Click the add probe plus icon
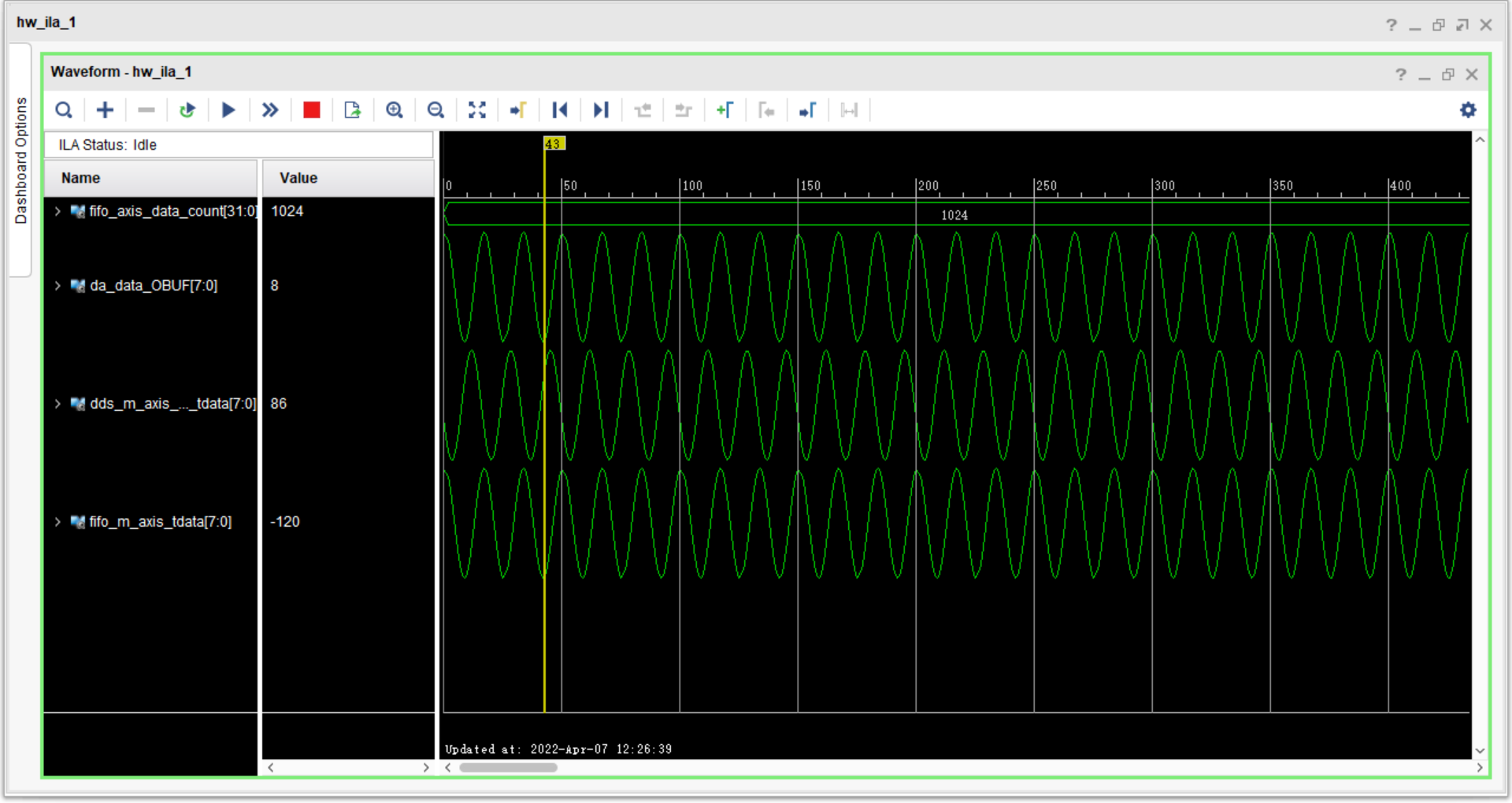 pyautogui.click(x=105, y=110)
